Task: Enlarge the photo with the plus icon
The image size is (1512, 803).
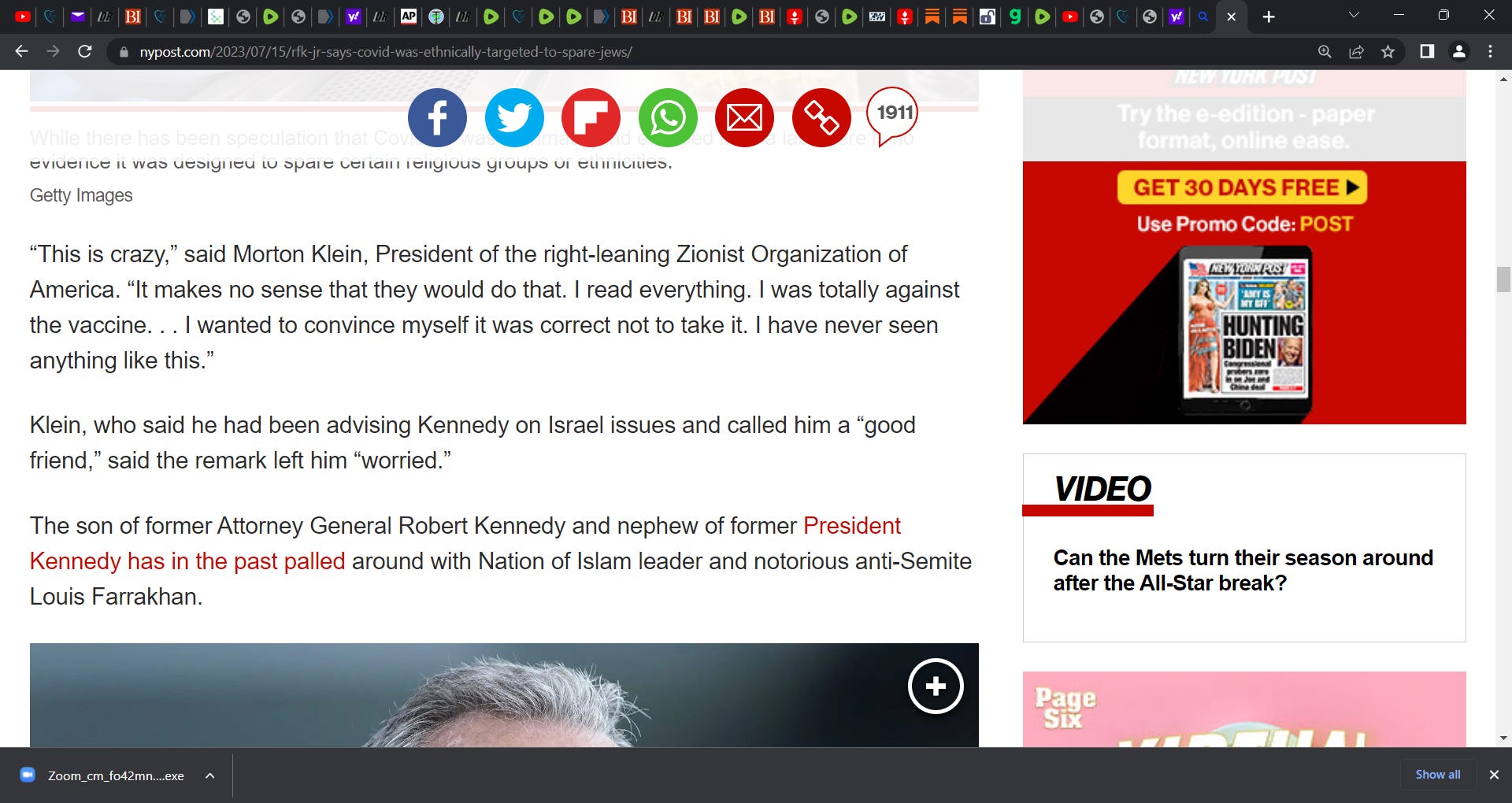Action: (936, 686)
